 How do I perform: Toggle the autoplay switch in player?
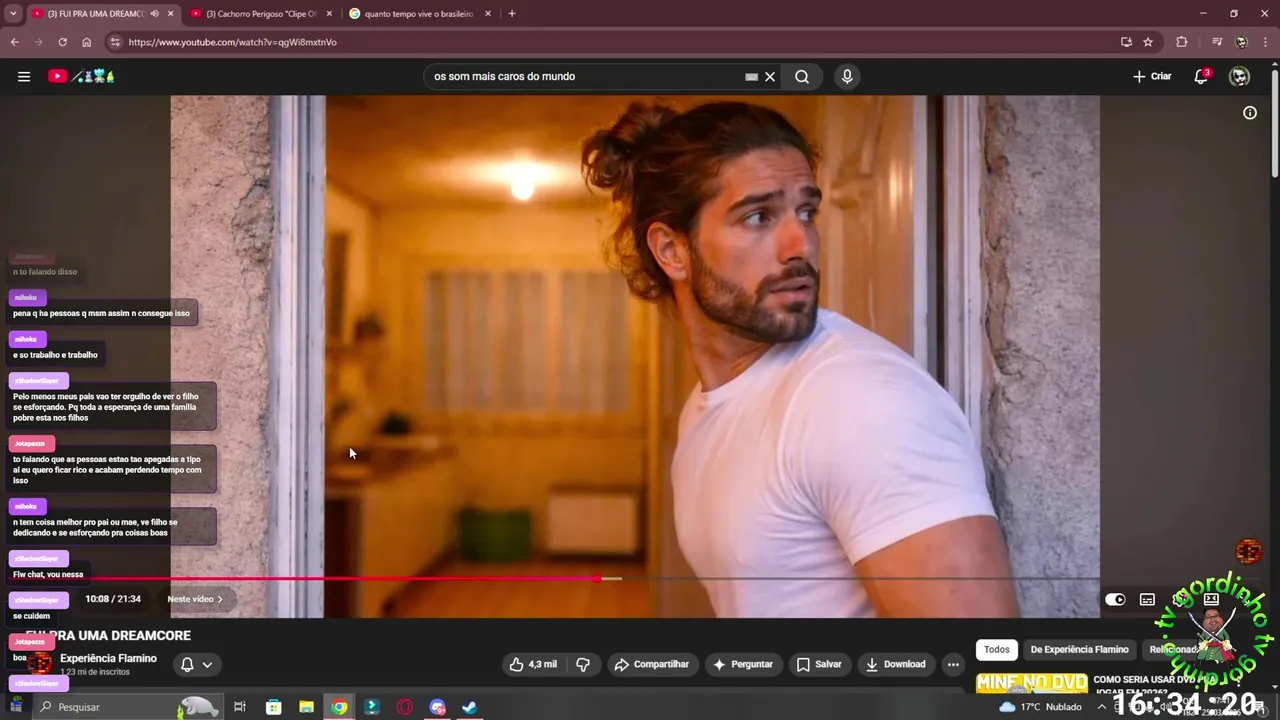coord(1115,599)
